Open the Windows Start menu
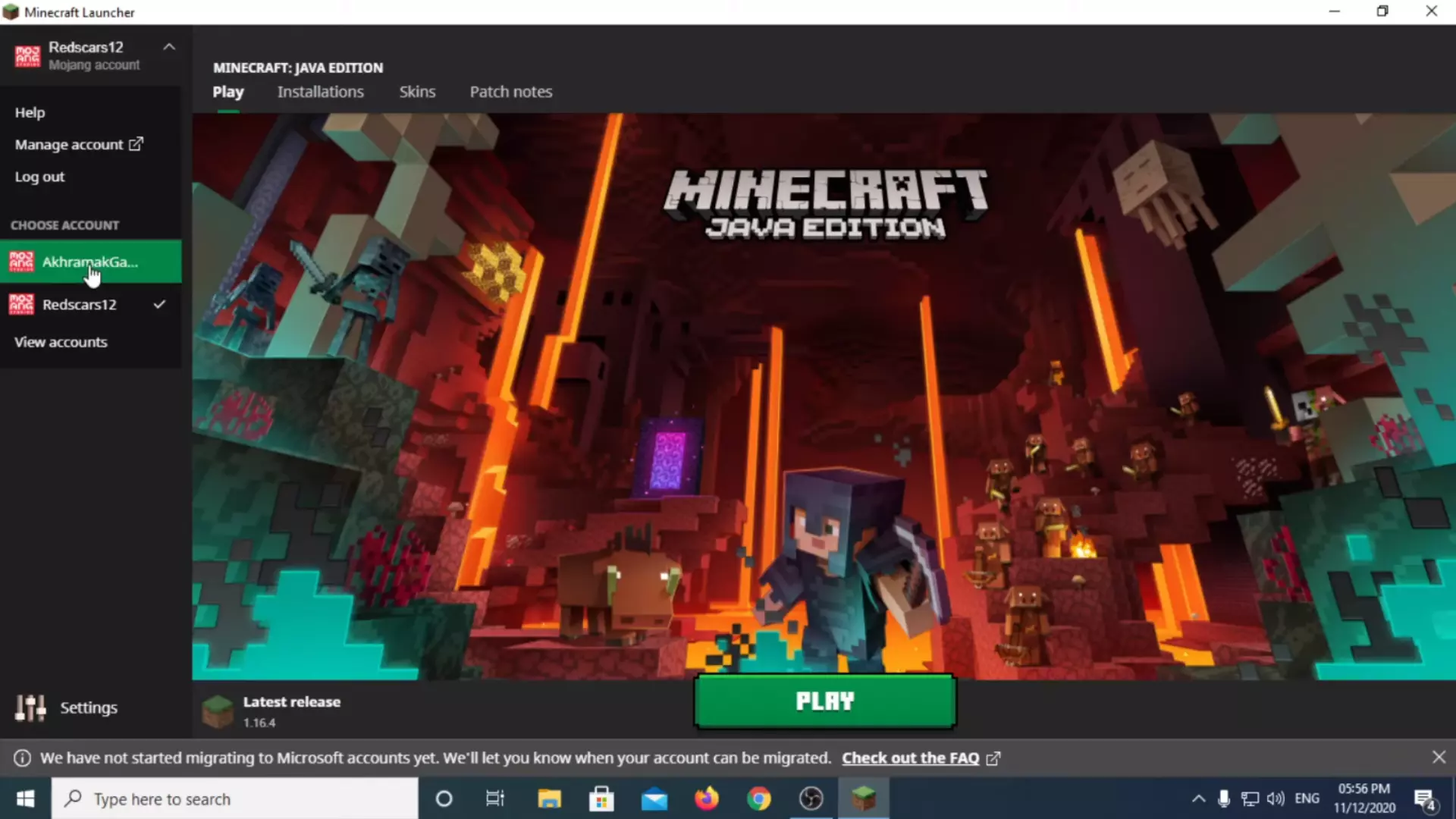 coord(25,799)
